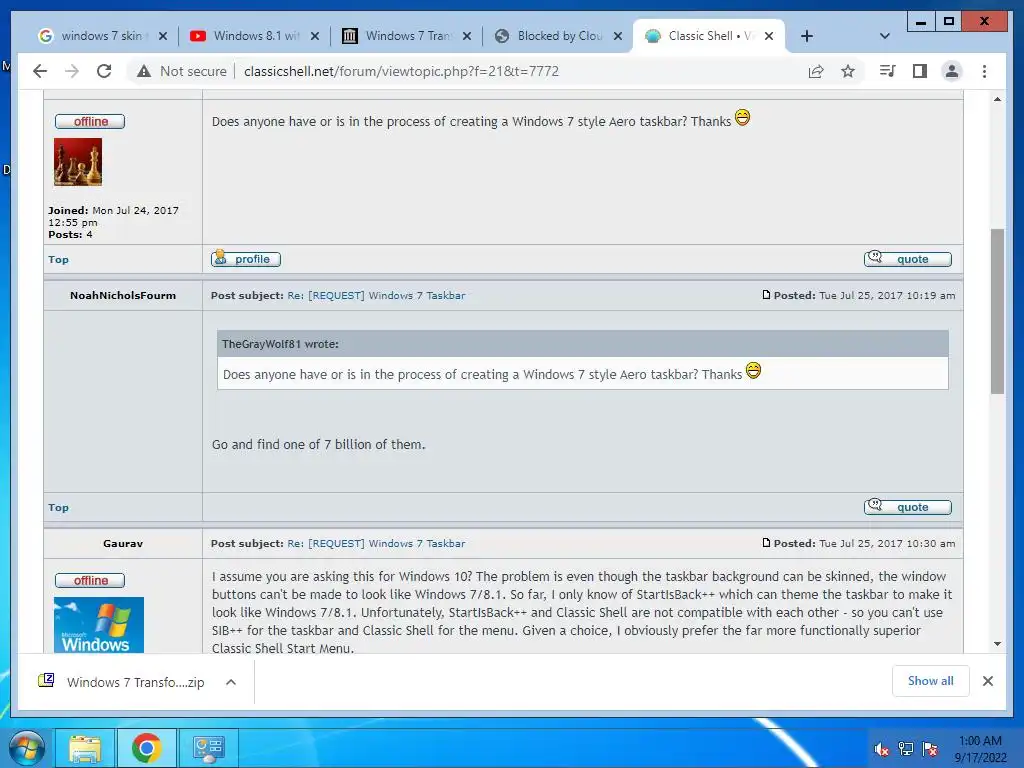
Task: Click the Chrome taskbar icon
Action: click(x=146, y=748)
